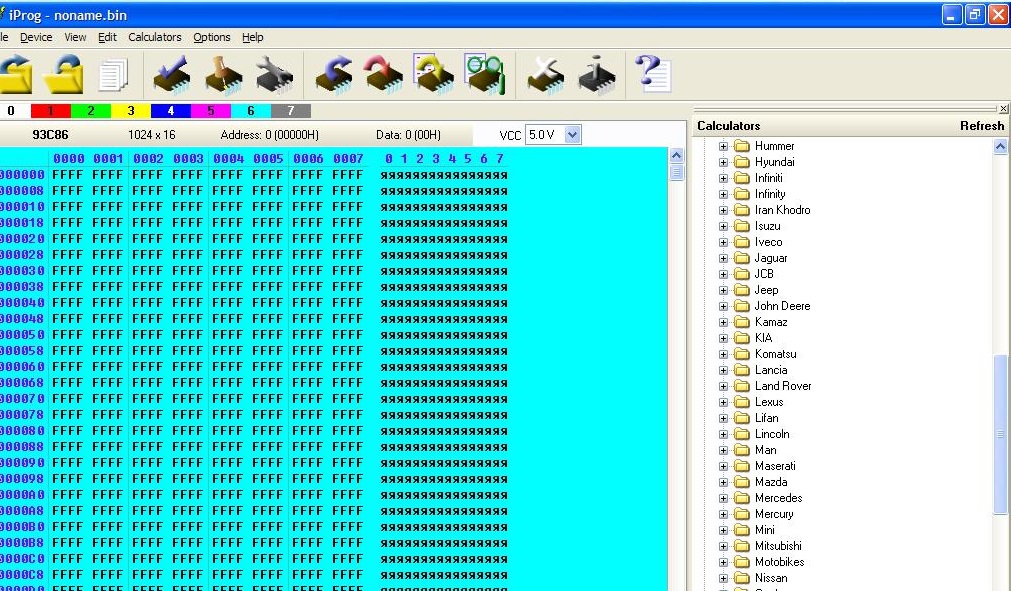The width and height of the screenshot is (1011, 591).
Task: Expand the Land Rover tree node
Action: 723,386
